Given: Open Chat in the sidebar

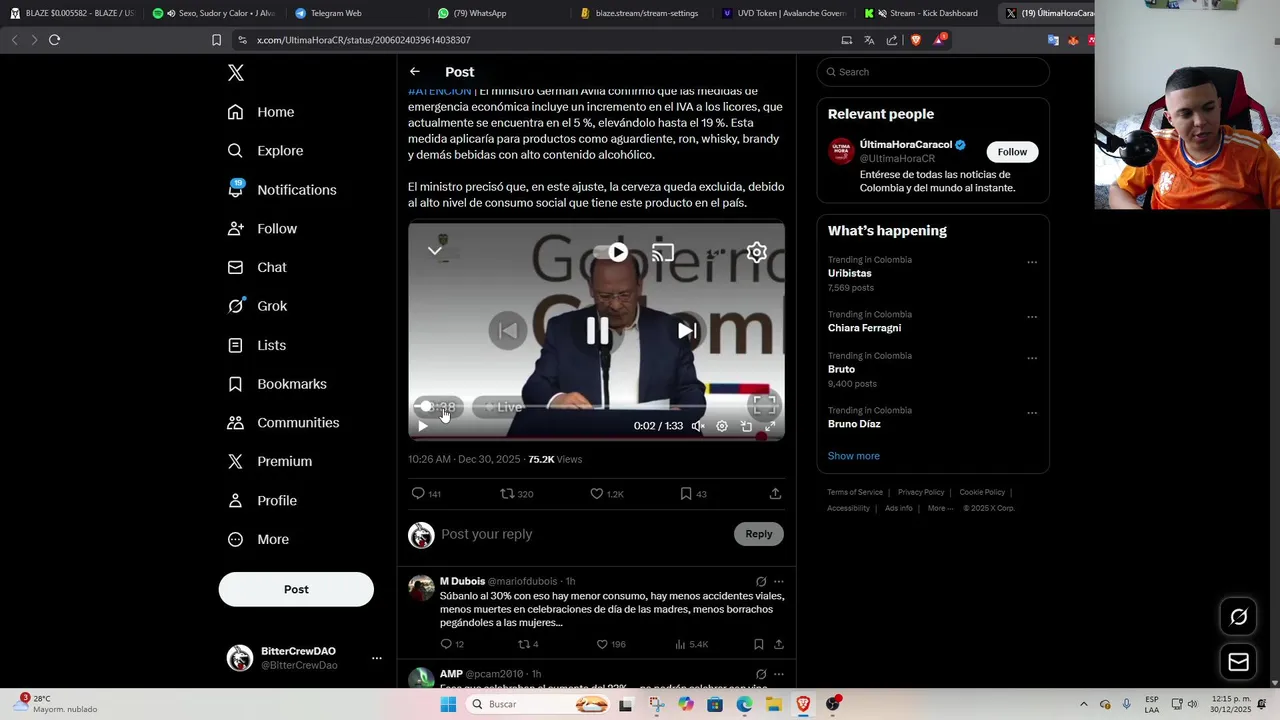Looking at the screenshot, I should click(x=257, y=268).
